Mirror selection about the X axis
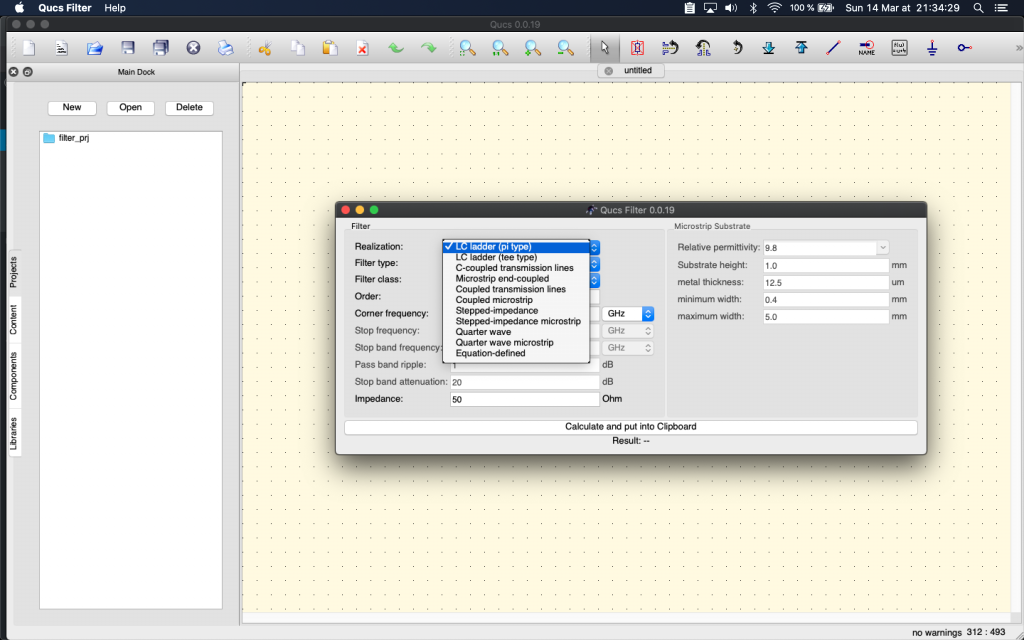This screenshot has width=1024, height=640. [670, 48]
